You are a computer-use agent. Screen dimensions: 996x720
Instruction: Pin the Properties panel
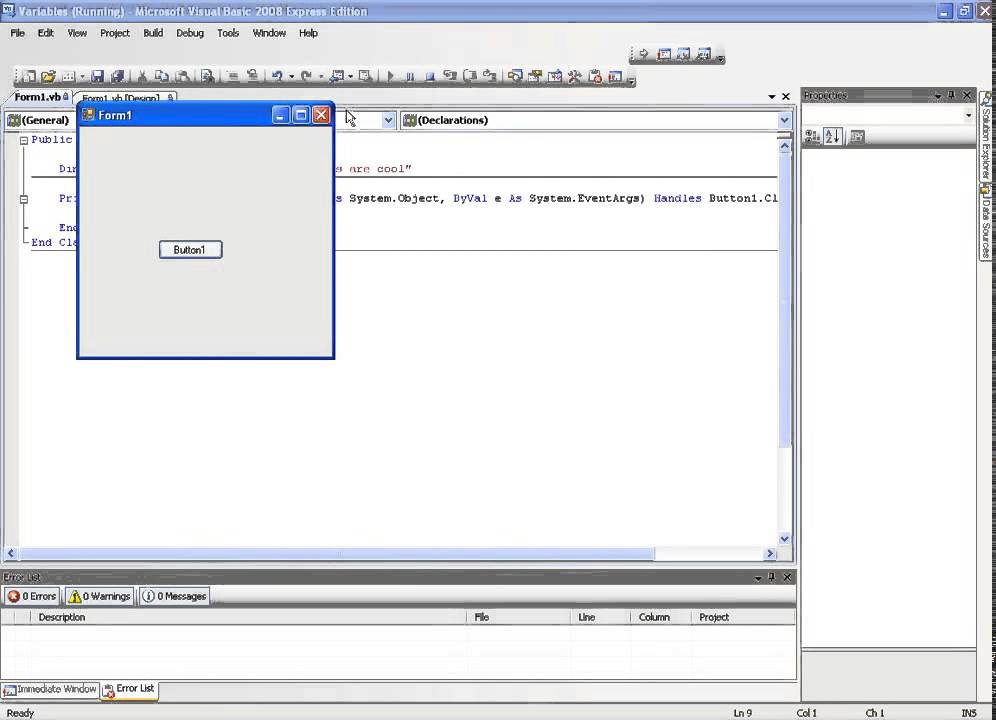952,95
